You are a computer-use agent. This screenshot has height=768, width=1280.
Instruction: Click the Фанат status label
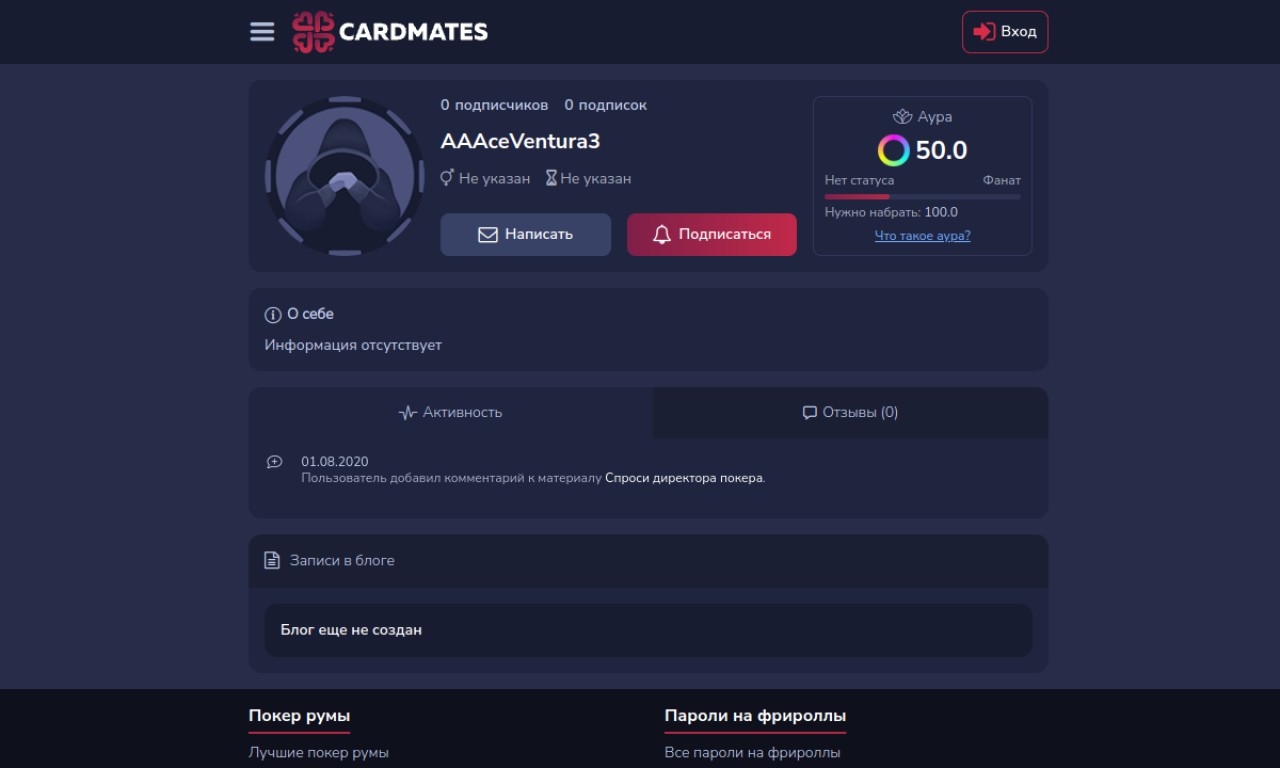tap(1002, 181)
